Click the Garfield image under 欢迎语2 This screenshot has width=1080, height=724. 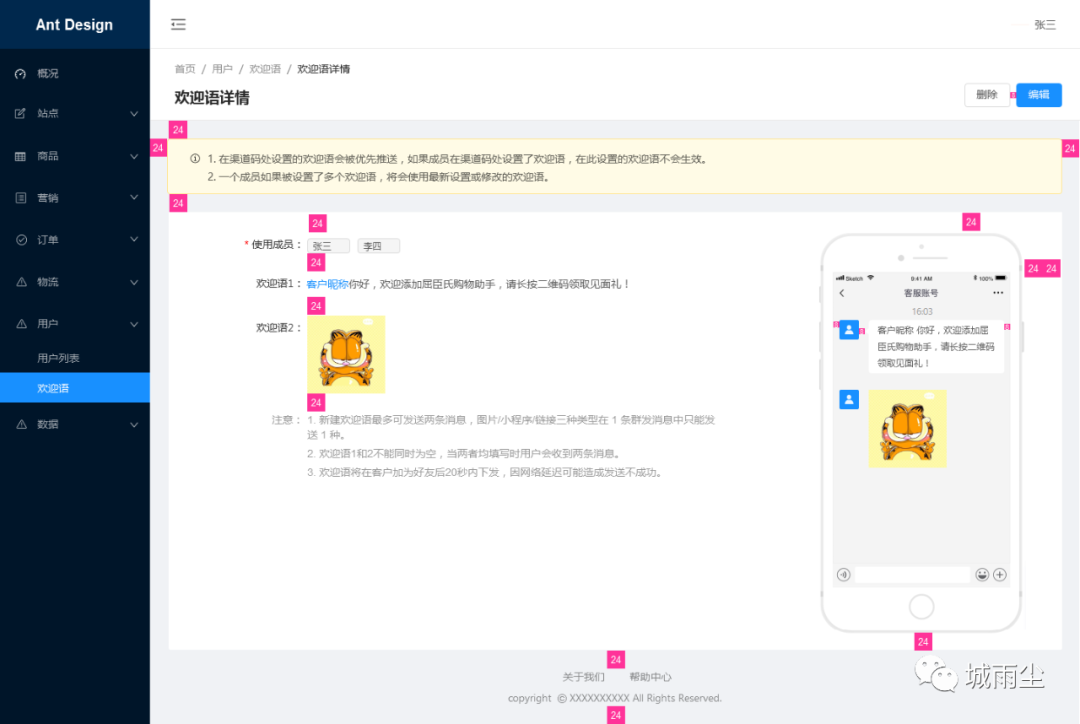click(x=346, y=355)
